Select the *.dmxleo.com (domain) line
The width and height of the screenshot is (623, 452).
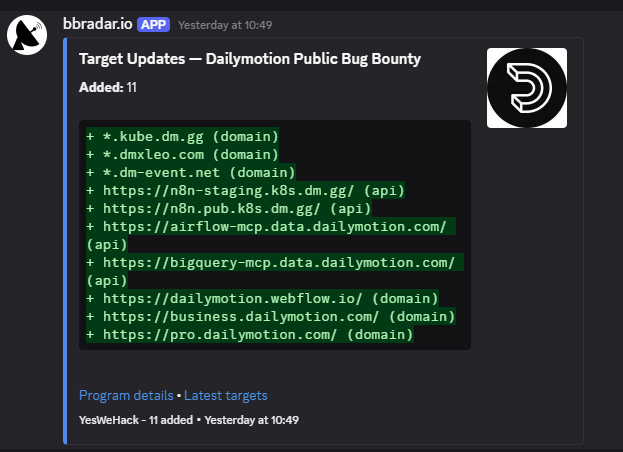point(182,154)
